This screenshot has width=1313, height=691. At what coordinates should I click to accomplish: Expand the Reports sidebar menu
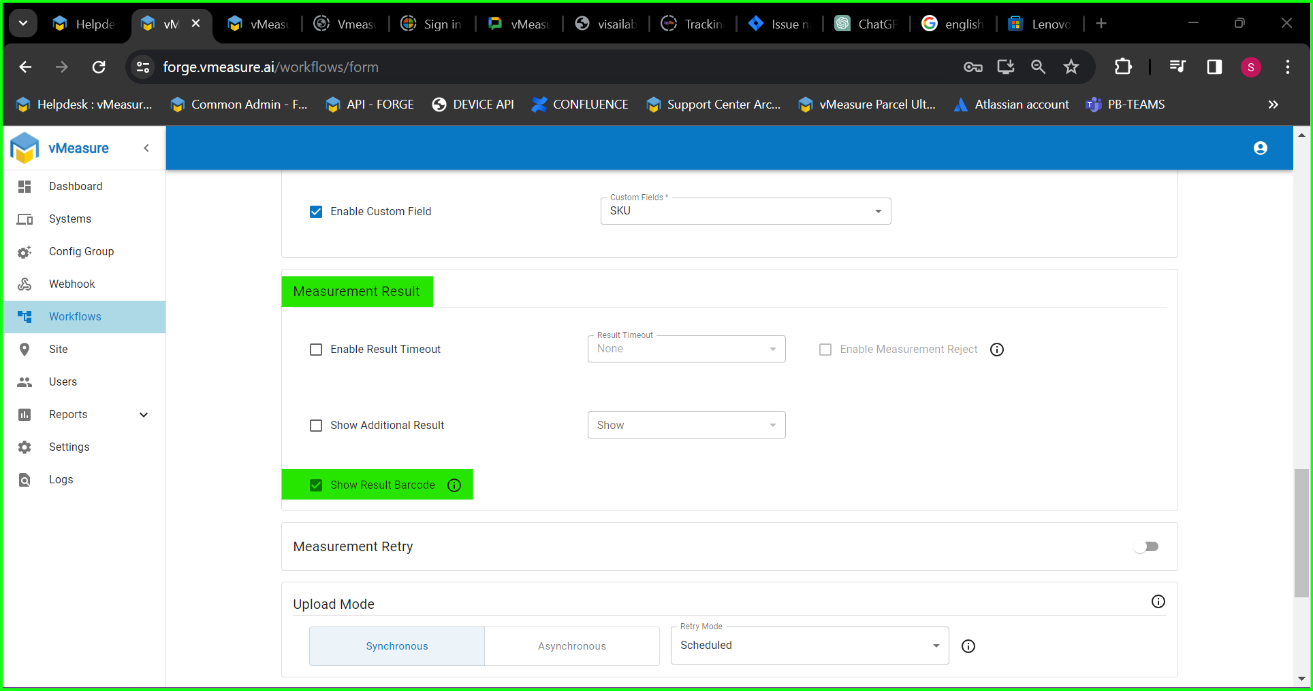83,415
